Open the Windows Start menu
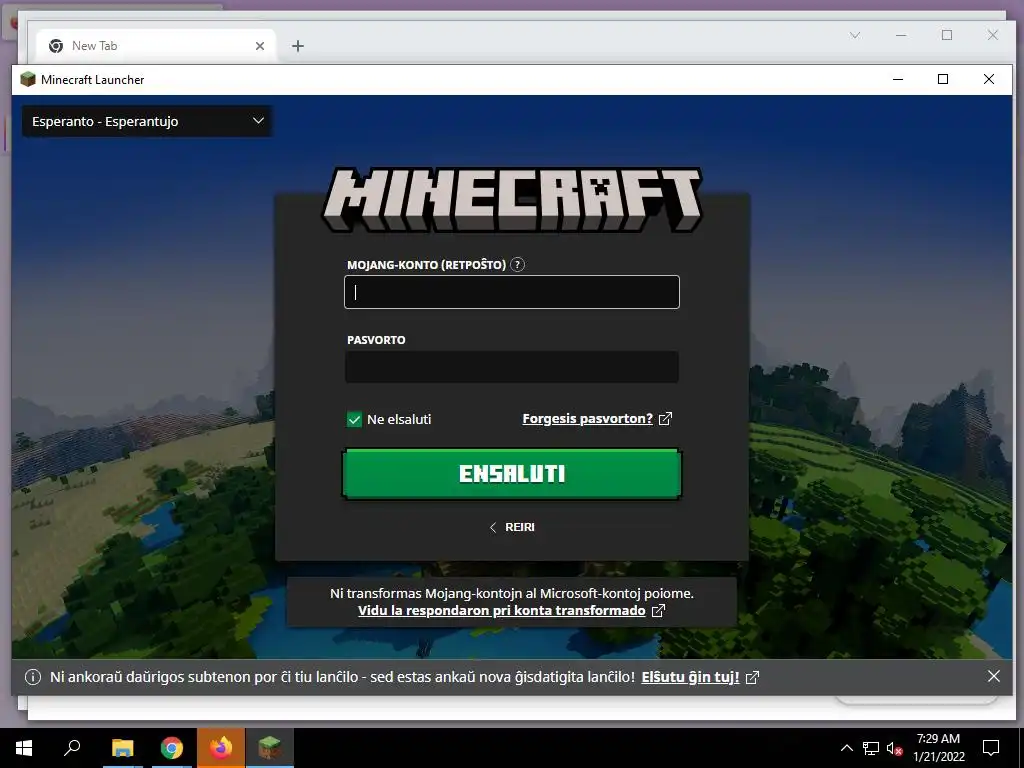Screen dimensions: 1024x768 coord(24,748)
